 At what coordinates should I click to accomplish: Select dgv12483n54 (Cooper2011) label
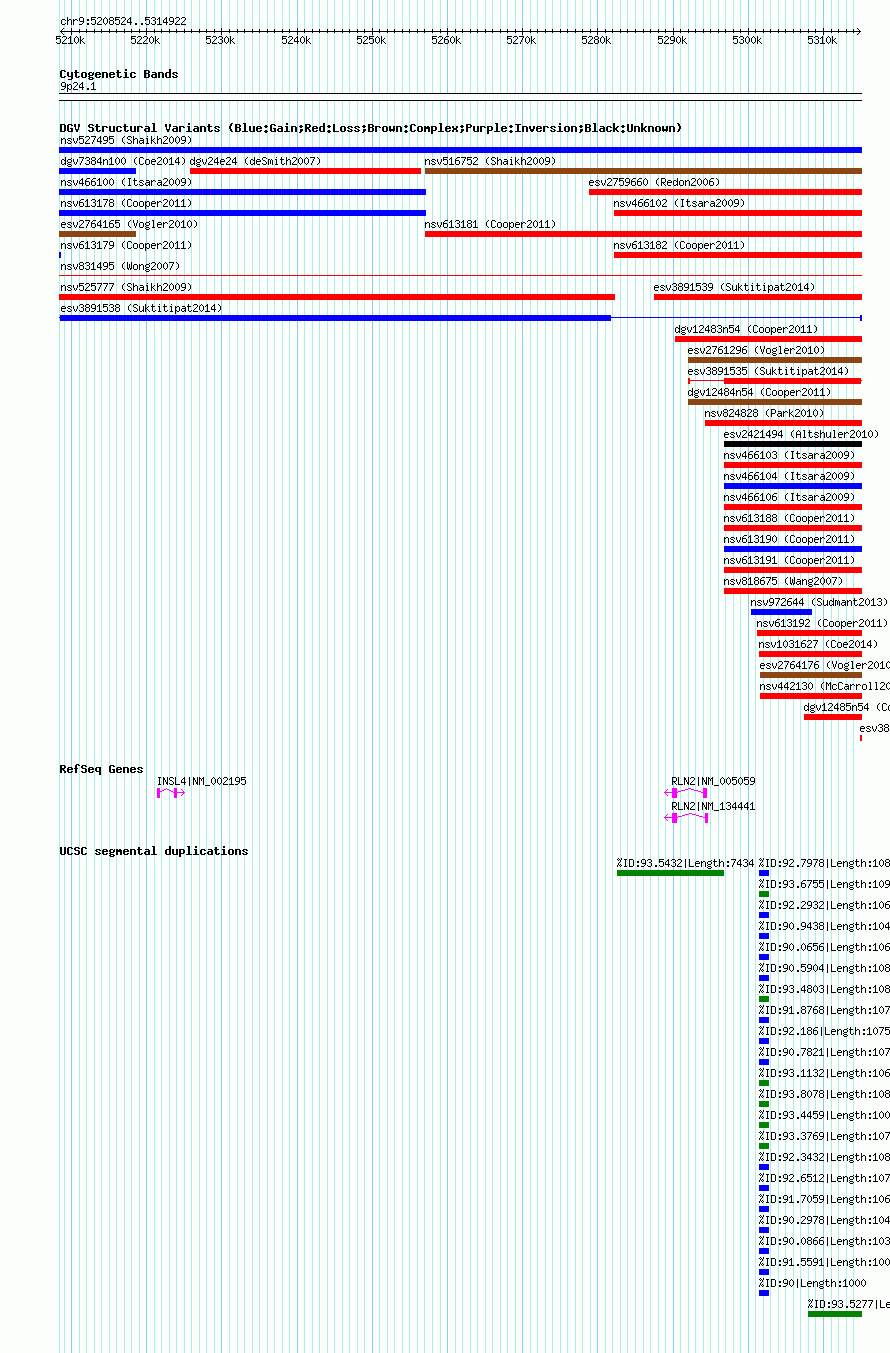(x=747, y=329)
